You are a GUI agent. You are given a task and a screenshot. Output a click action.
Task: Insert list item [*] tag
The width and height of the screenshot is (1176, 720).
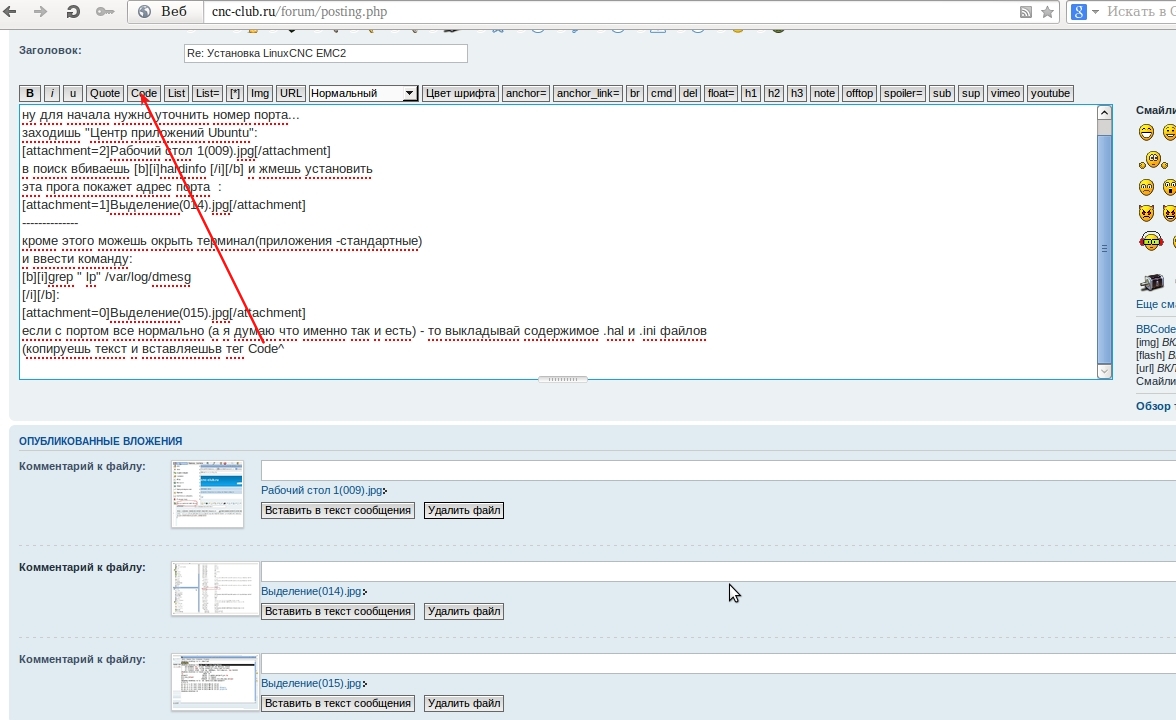pos(235,93)
